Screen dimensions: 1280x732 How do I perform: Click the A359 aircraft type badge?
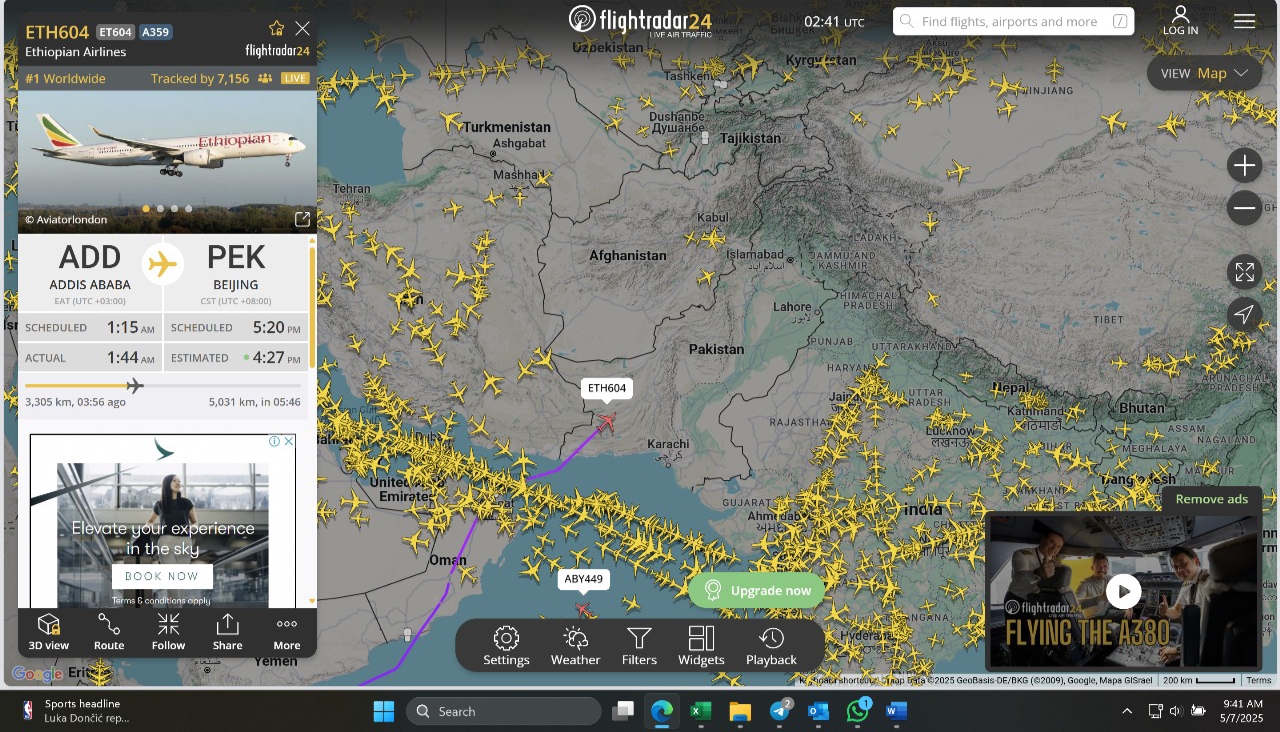155,32
